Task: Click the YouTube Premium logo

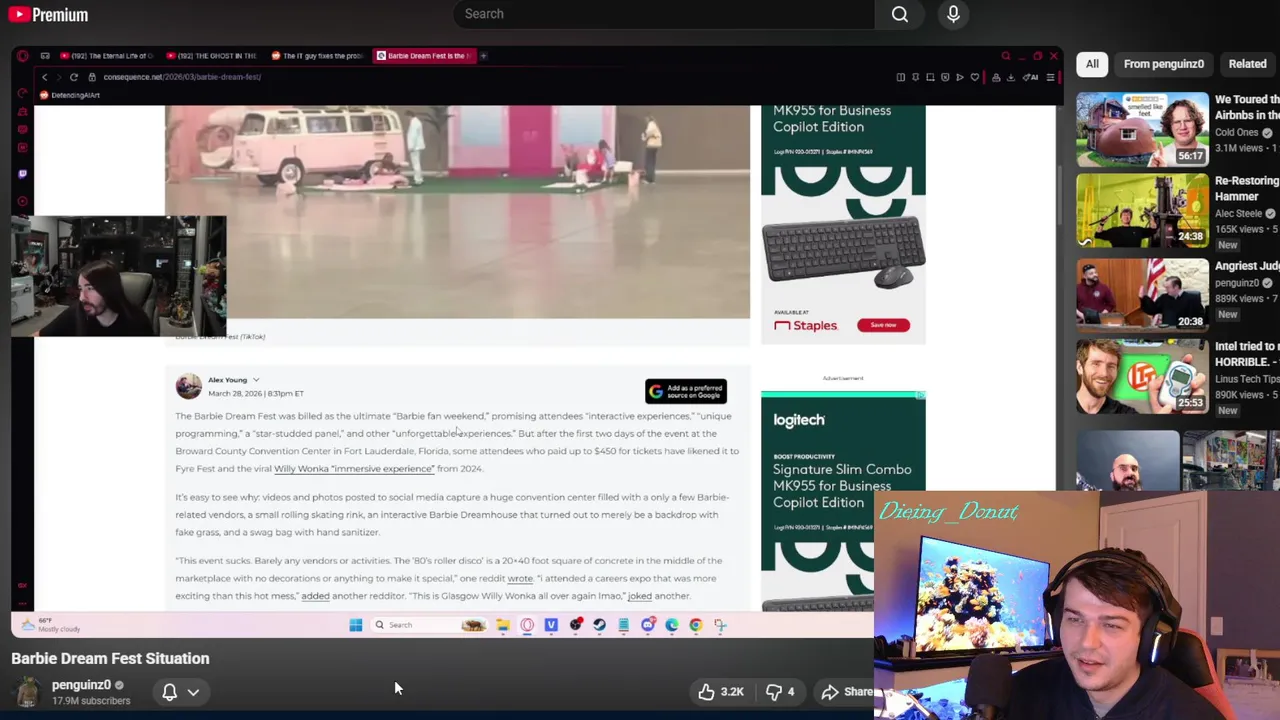Action: (x=48, y=15)
